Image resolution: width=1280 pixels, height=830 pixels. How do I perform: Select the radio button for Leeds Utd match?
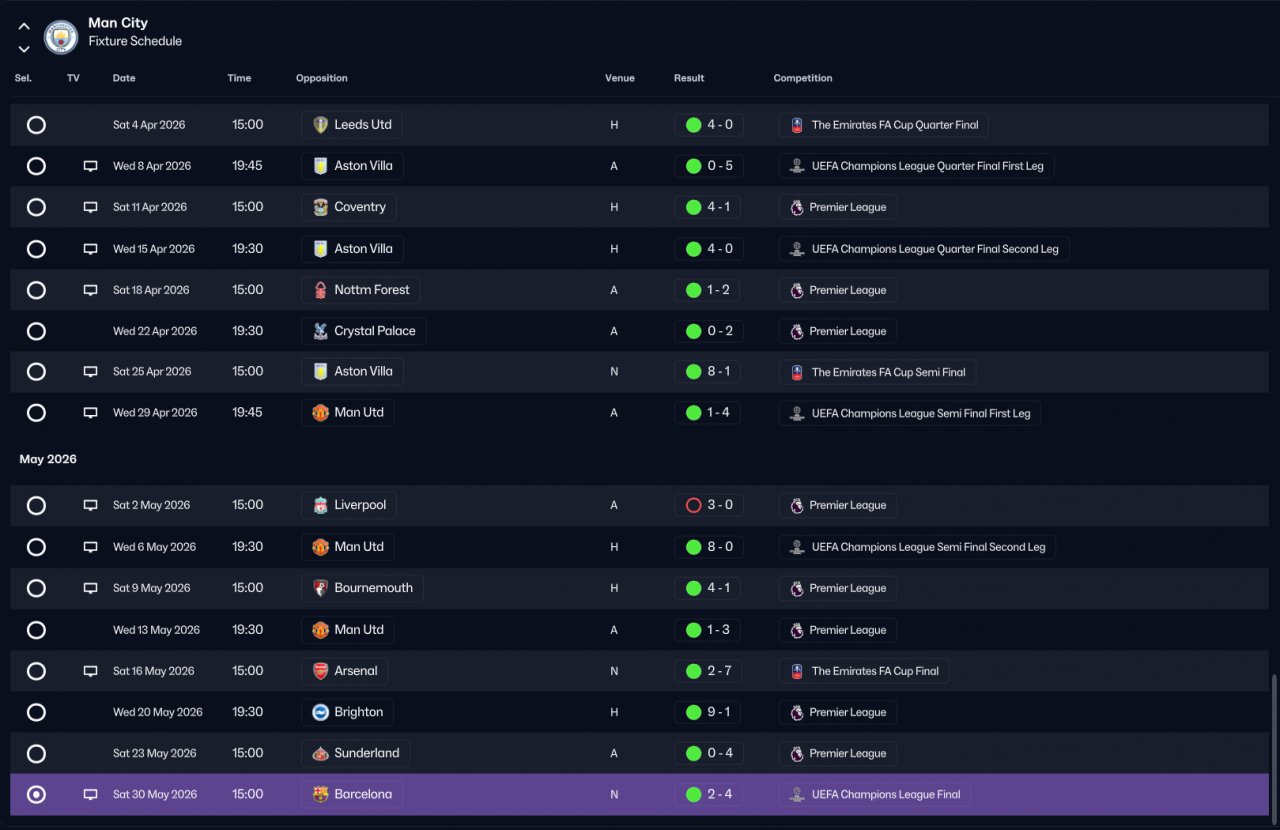pos(36,125)
